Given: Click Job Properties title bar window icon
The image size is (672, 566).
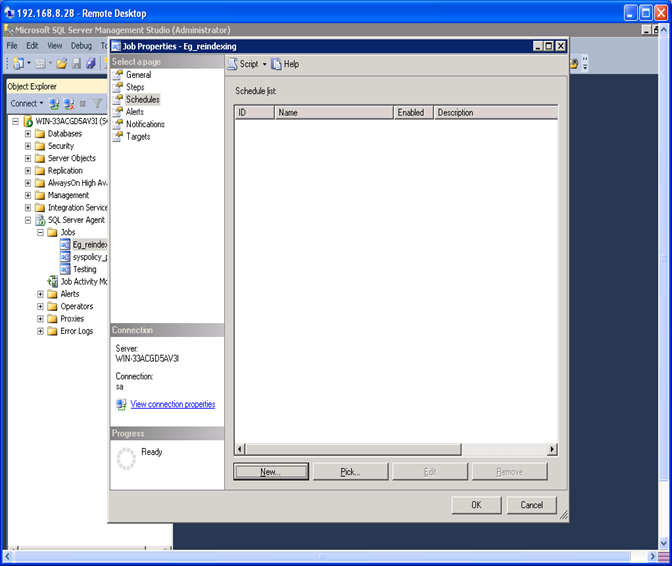Looking at the screenshot, I should [116, 46].
